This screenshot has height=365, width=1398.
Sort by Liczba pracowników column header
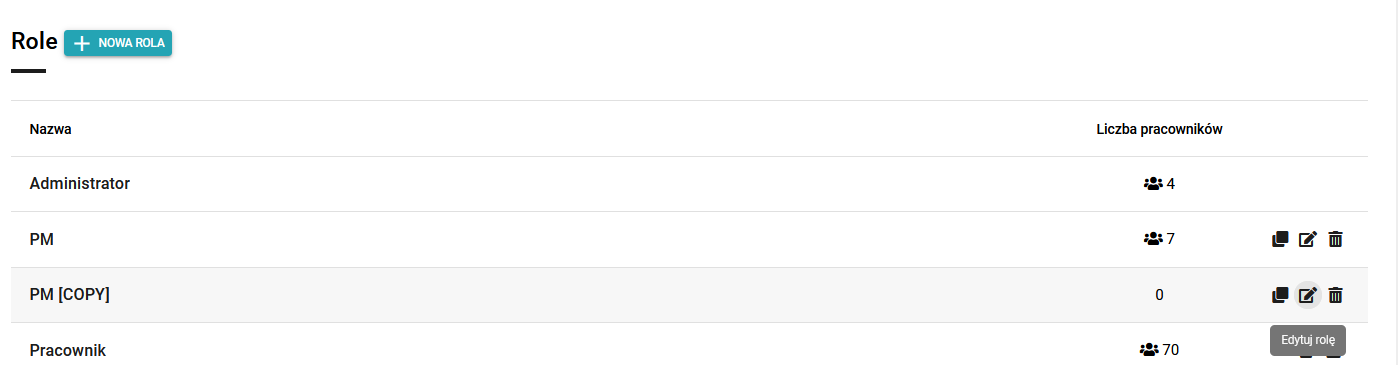coord(1159,129)
